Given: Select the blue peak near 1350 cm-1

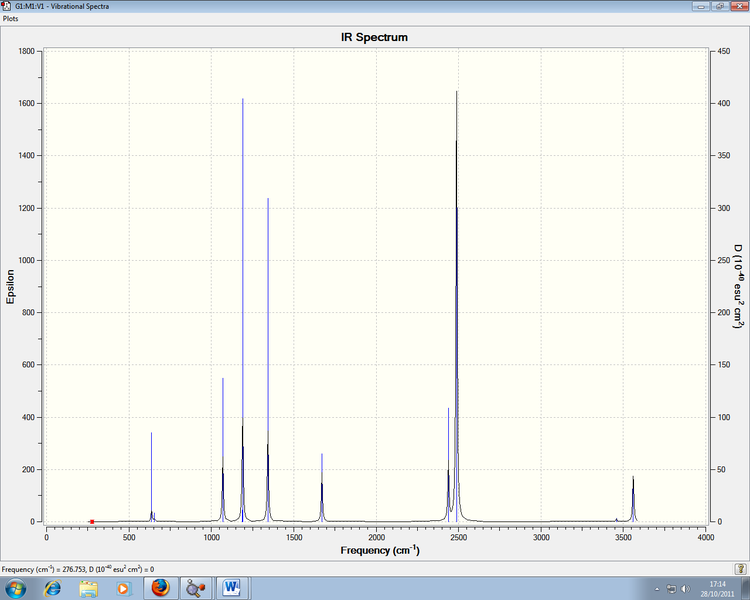Looking at the screenshot, I should (268, 360).
